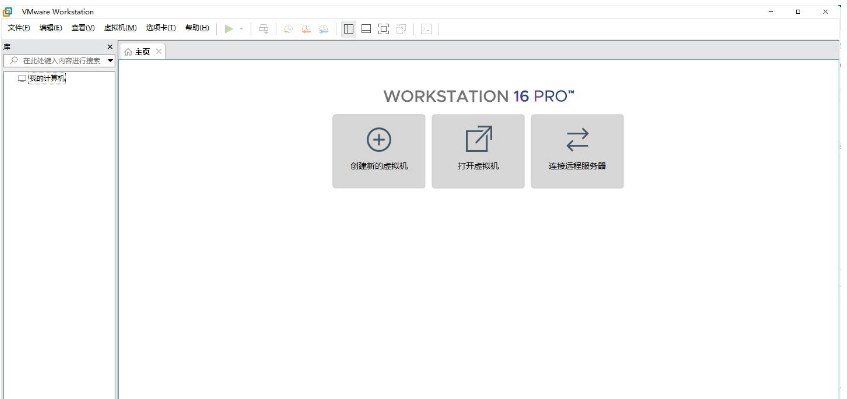
Task: Expand the library search dropdown arrow
Action: click(110, 60)
